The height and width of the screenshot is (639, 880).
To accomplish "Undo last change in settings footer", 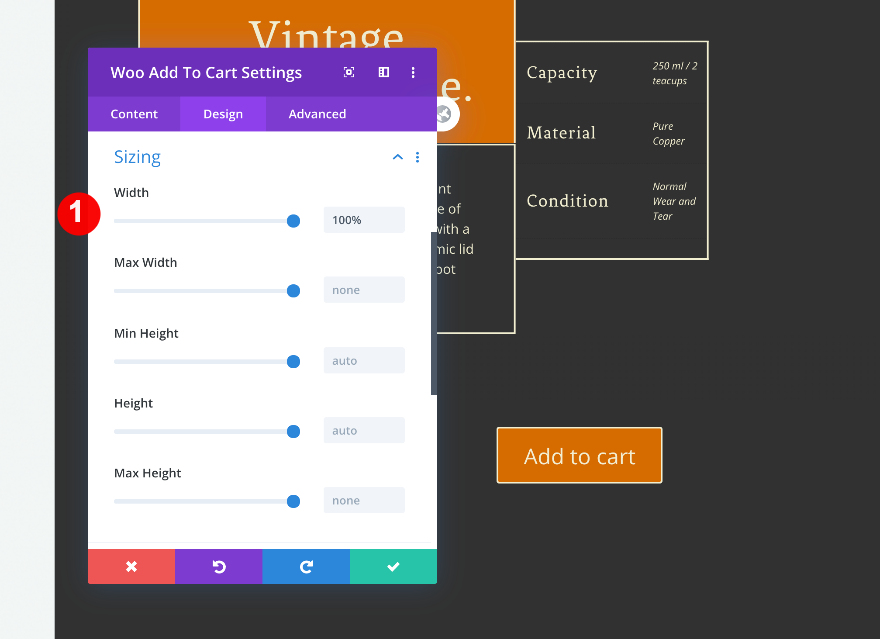I will click(218, 566).
